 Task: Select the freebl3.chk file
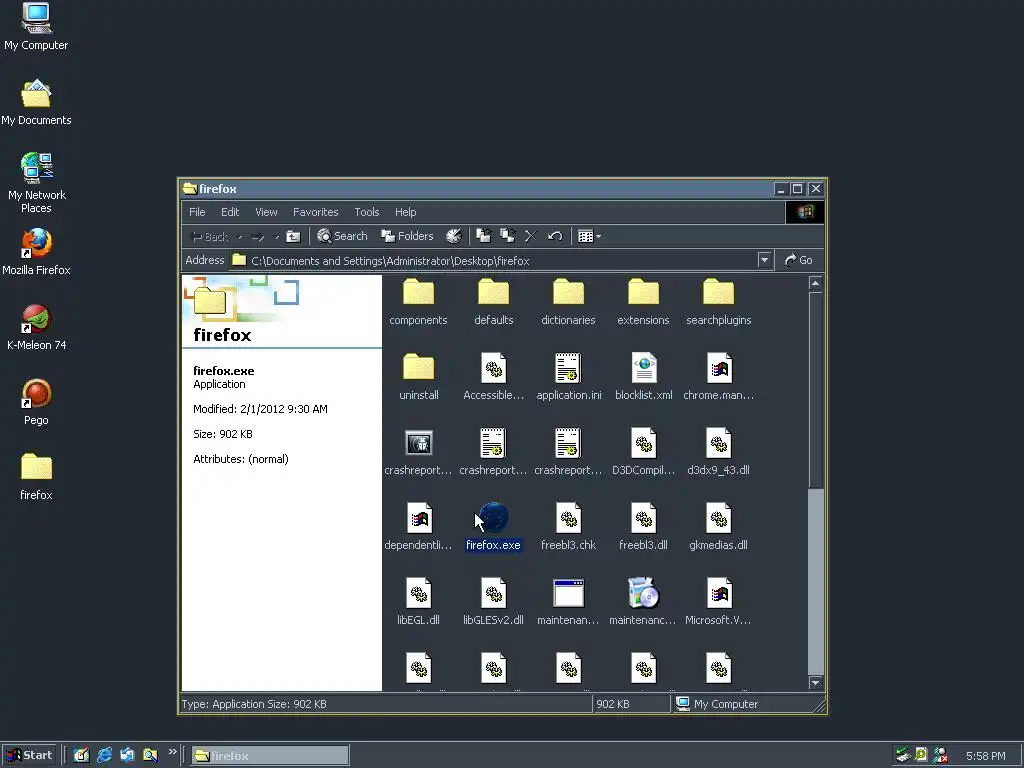tap(568, 527)
